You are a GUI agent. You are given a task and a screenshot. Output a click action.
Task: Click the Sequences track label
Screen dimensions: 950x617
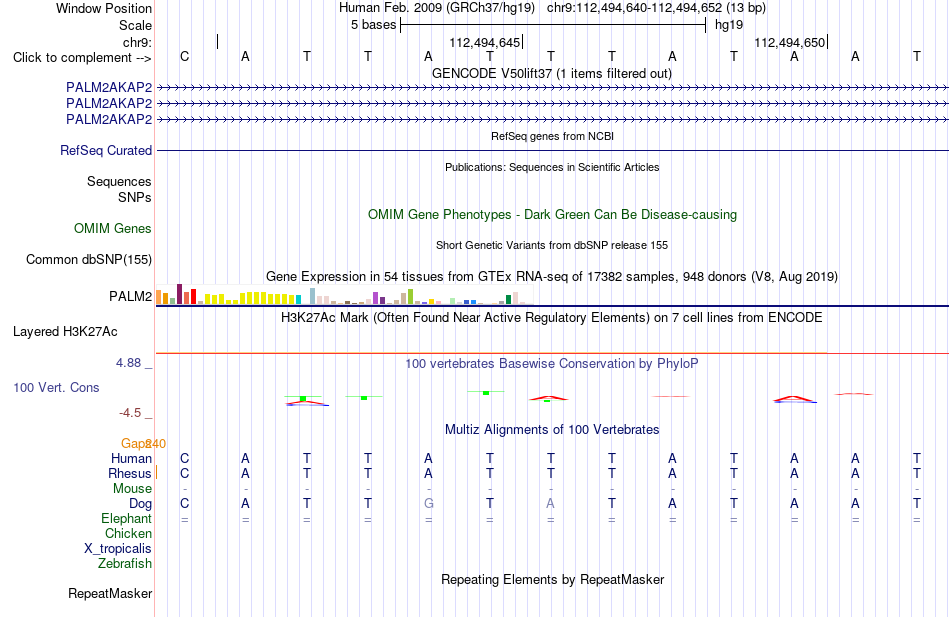(119, 181)
